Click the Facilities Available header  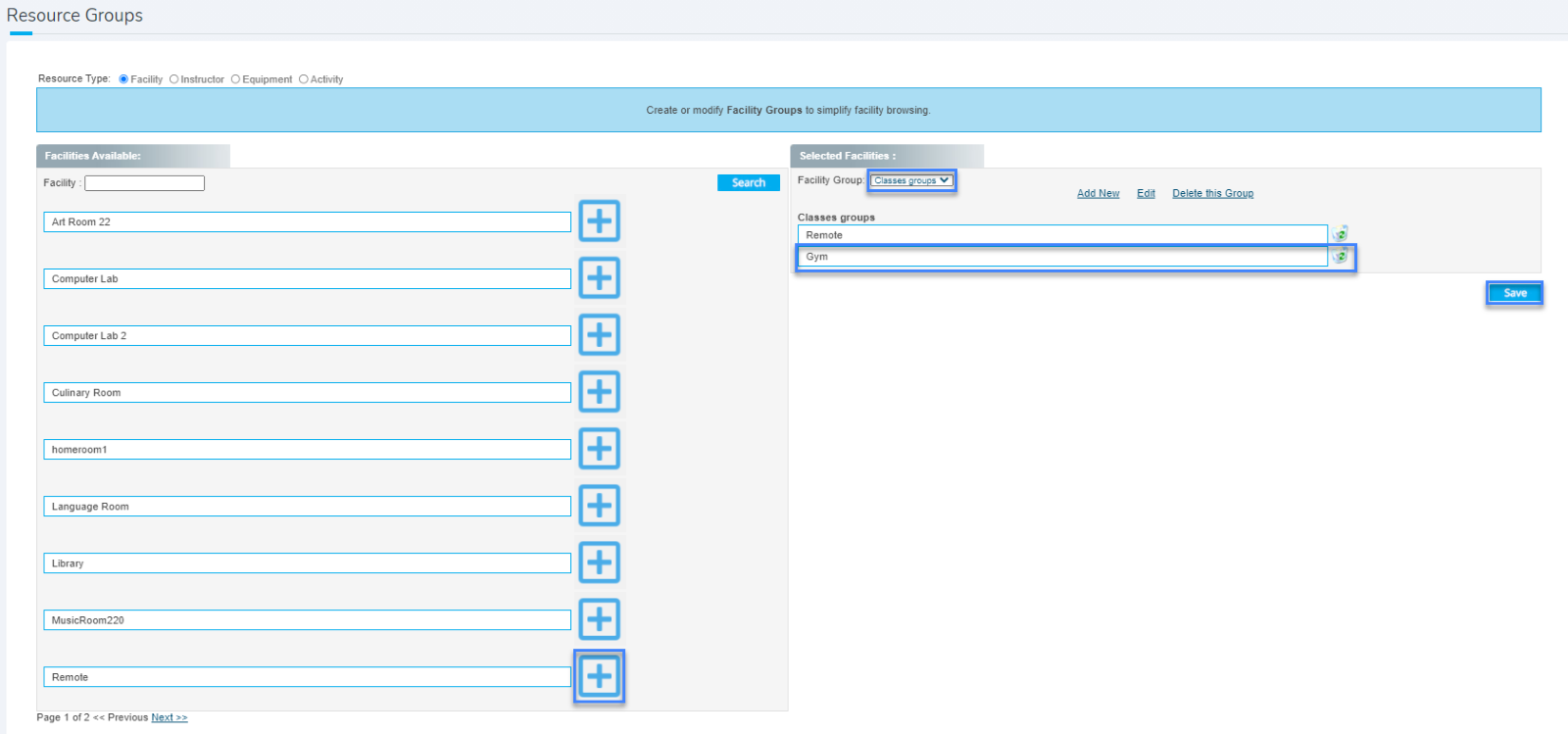[133, 156]
